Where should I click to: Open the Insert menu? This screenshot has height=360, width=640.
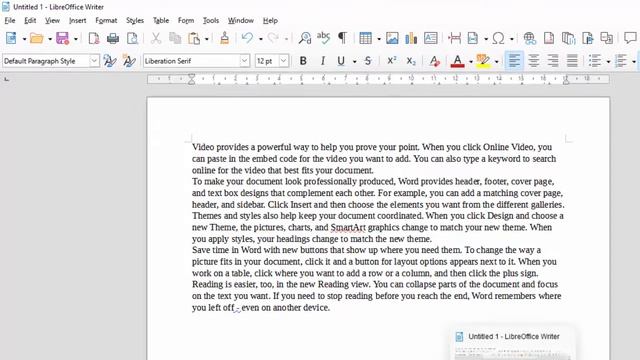click(x=78, y=20)
